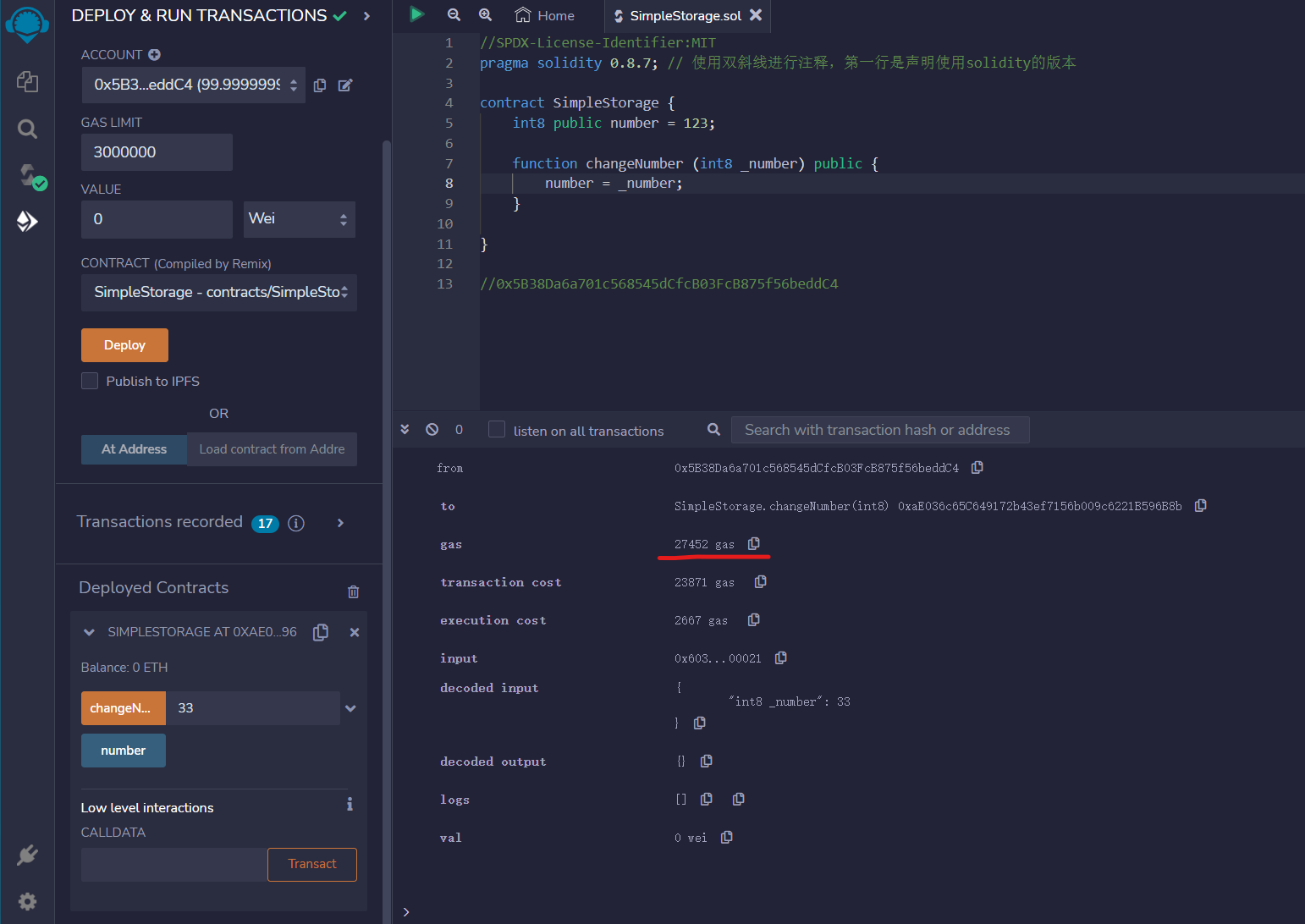Viewport: 1305px width, 924px height.
Task: Copy the second logs value
Action: click(x=738, y=799)
